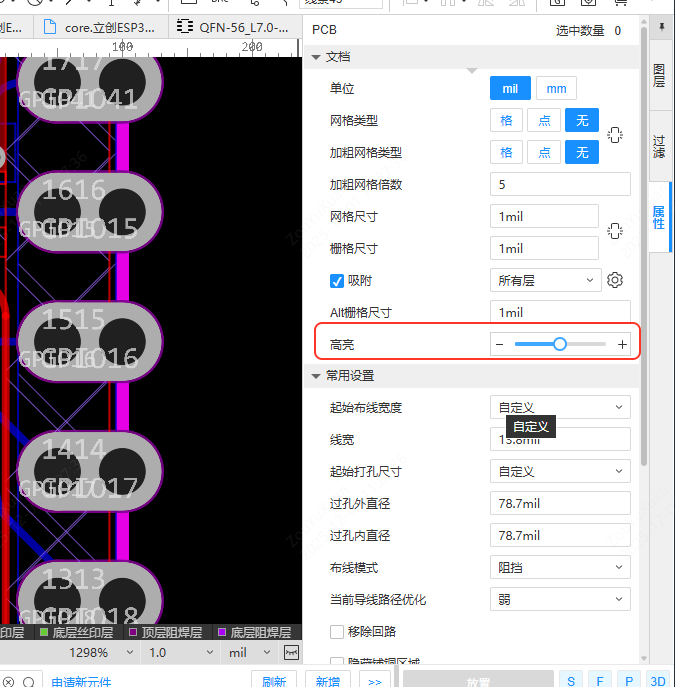
Task: Open the 布线模式 阻挡 dropdown
Action: point(560,567)
